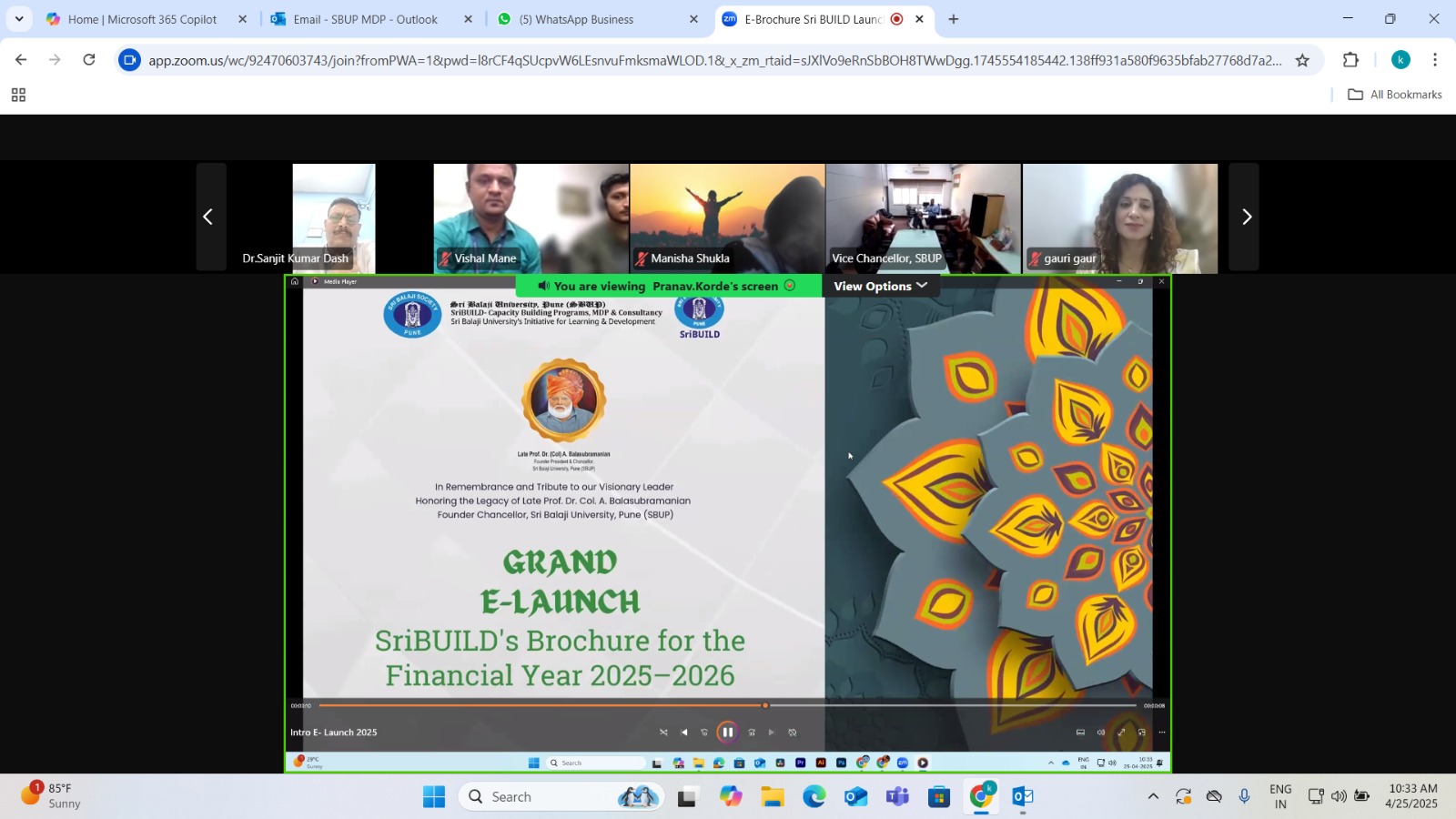Switch ENG IN input language
This screenshot has width=1456, height=819.
[x=1280, y=796]
